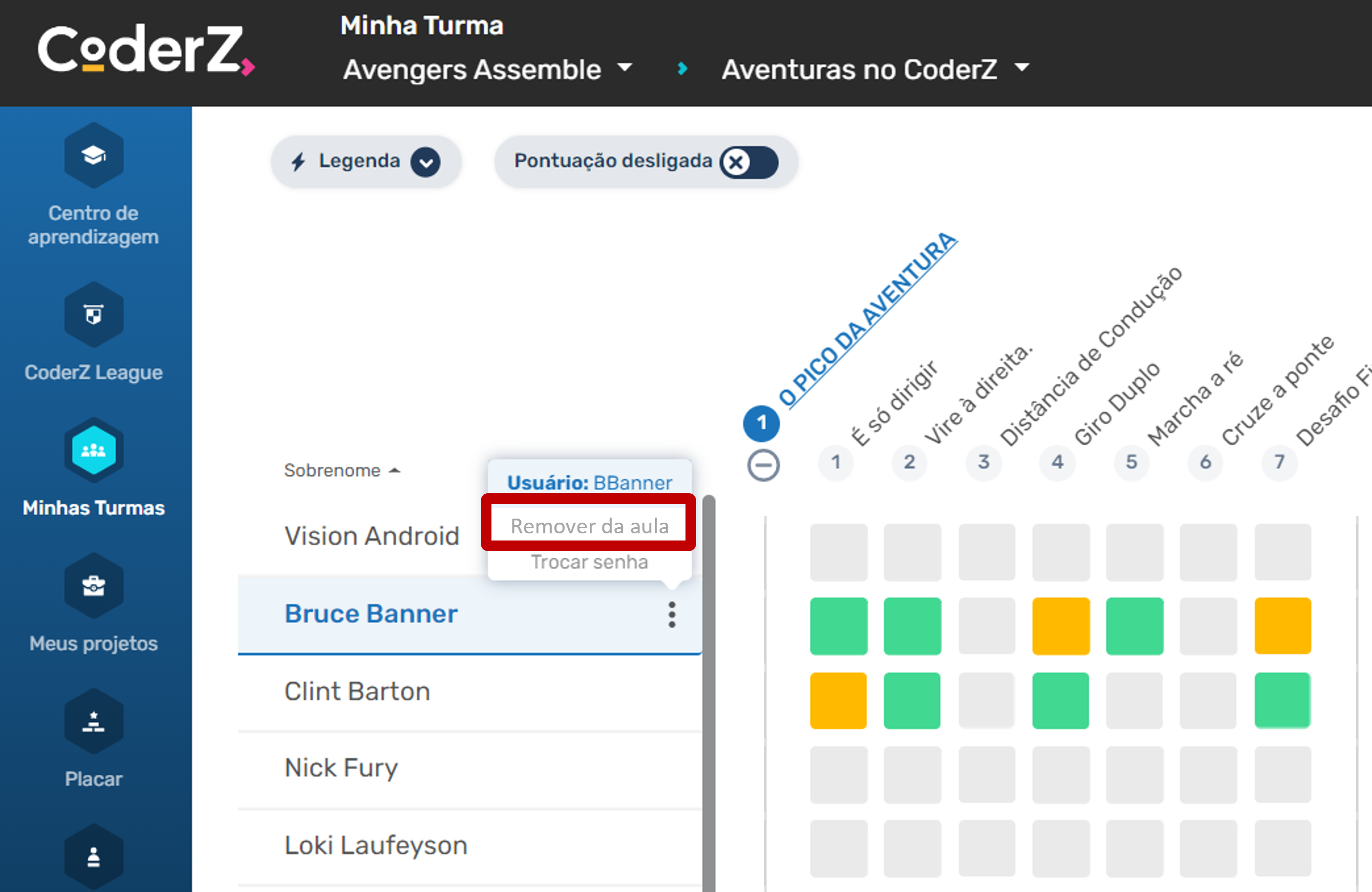1372x892 pixels.
Task: Open the Avengers Assemble class dropdown
Action: click(x=488, y=70)
